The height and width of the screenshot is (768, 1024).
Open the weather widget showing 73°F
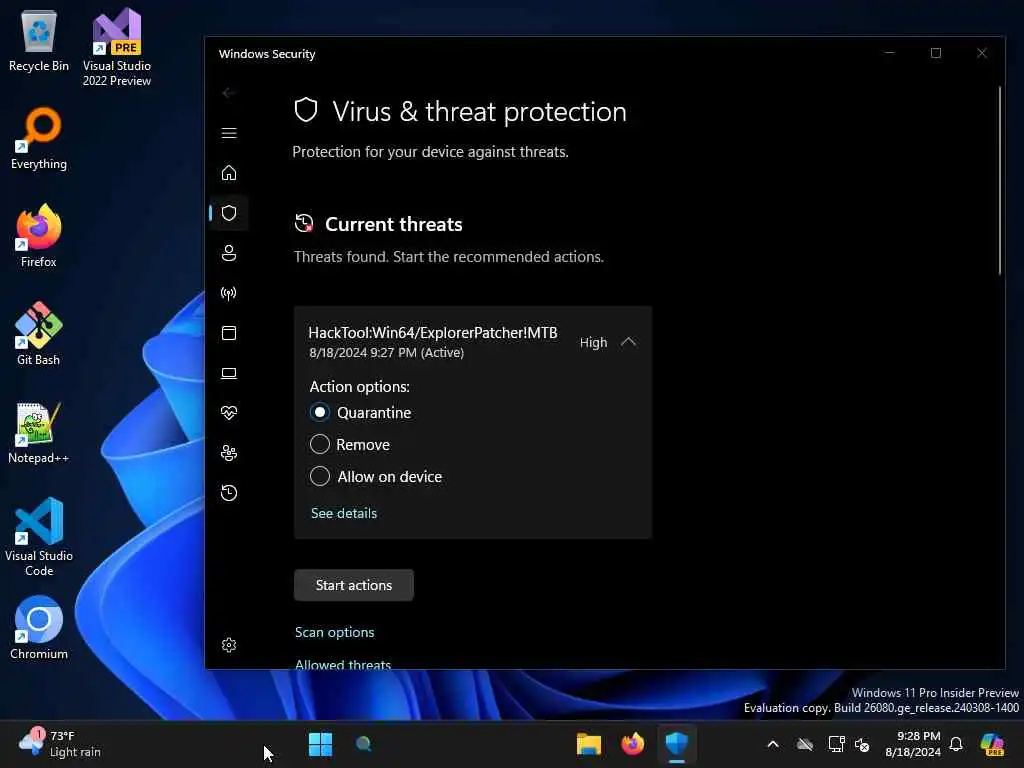(60, 744)
